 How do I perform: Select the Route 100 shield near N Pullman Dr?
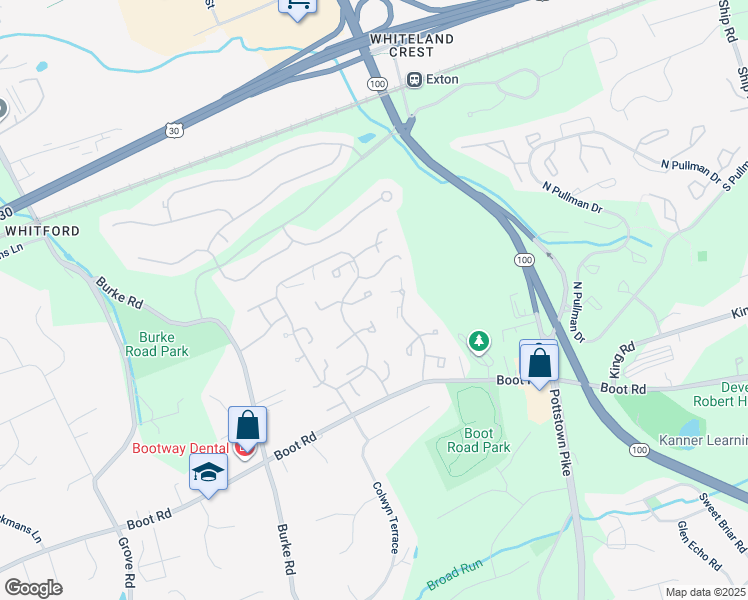click(x=524, y=260)
